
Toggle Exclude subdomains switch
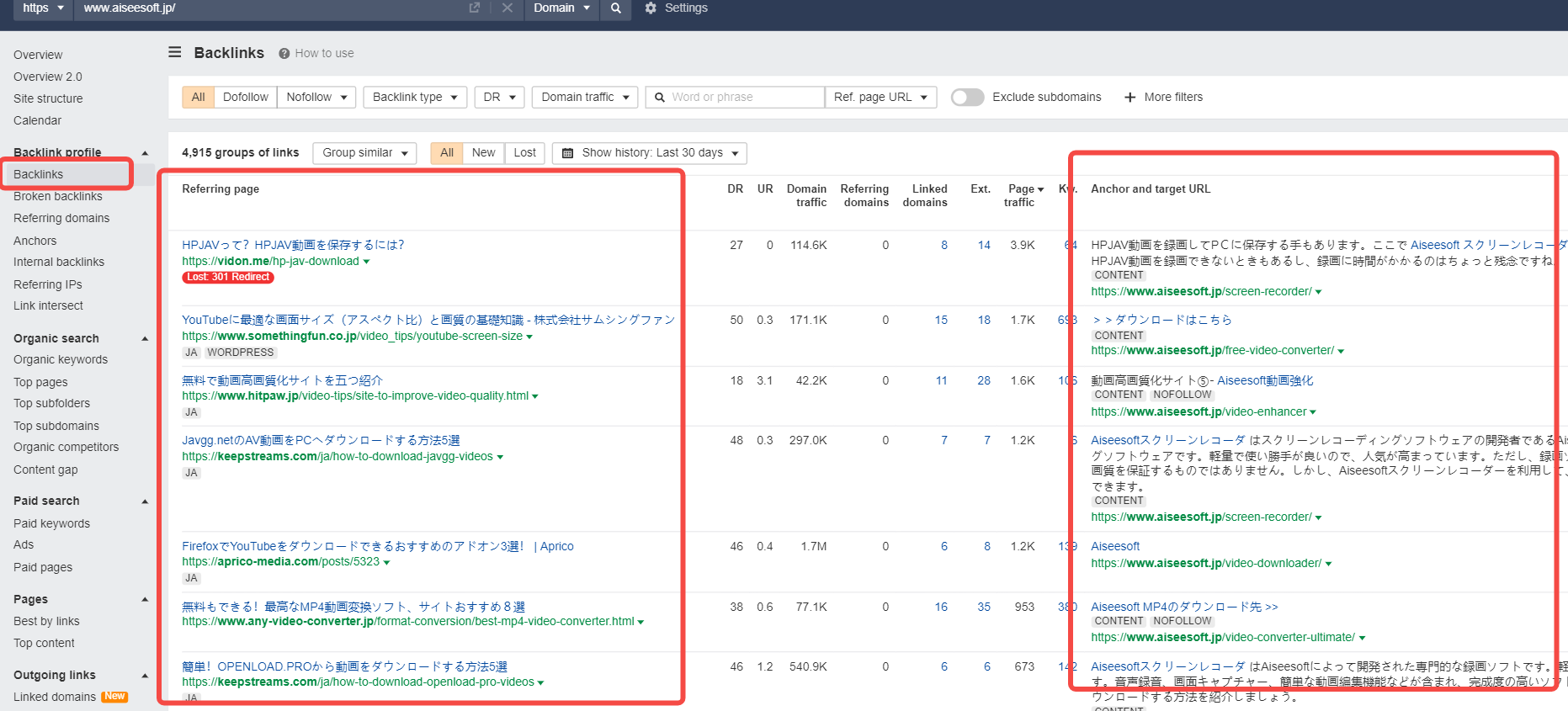(x=968, y=97)
